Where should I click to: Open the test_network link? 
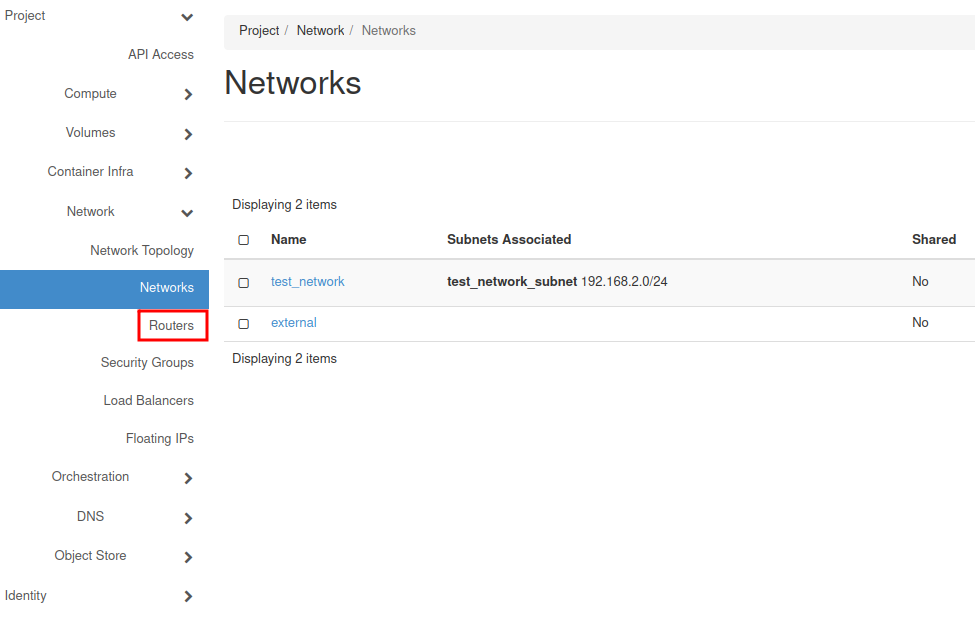[307, 282]
